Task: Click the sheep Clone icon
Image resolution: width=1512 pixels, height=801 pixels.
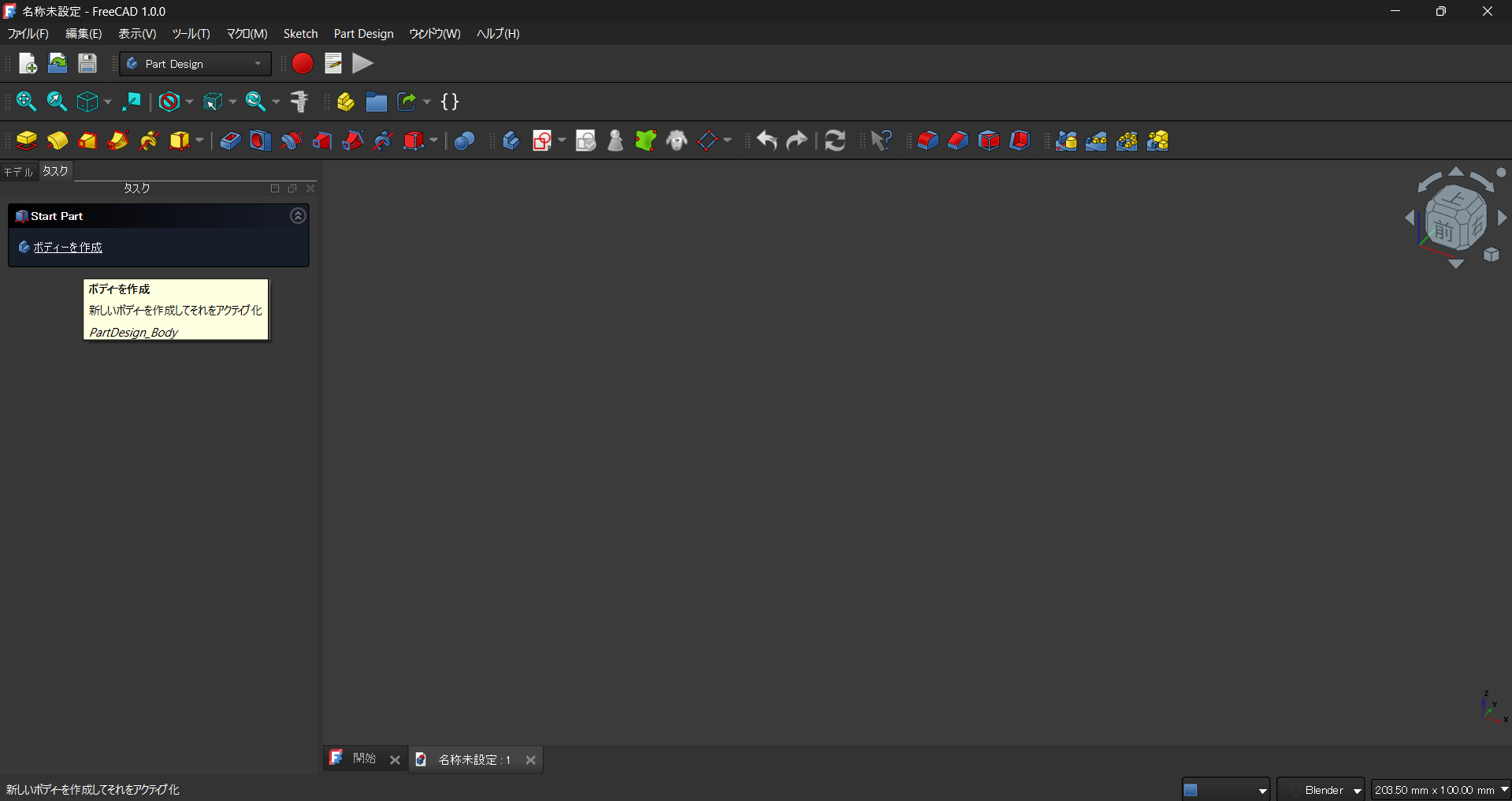Action: pos(677,141)
